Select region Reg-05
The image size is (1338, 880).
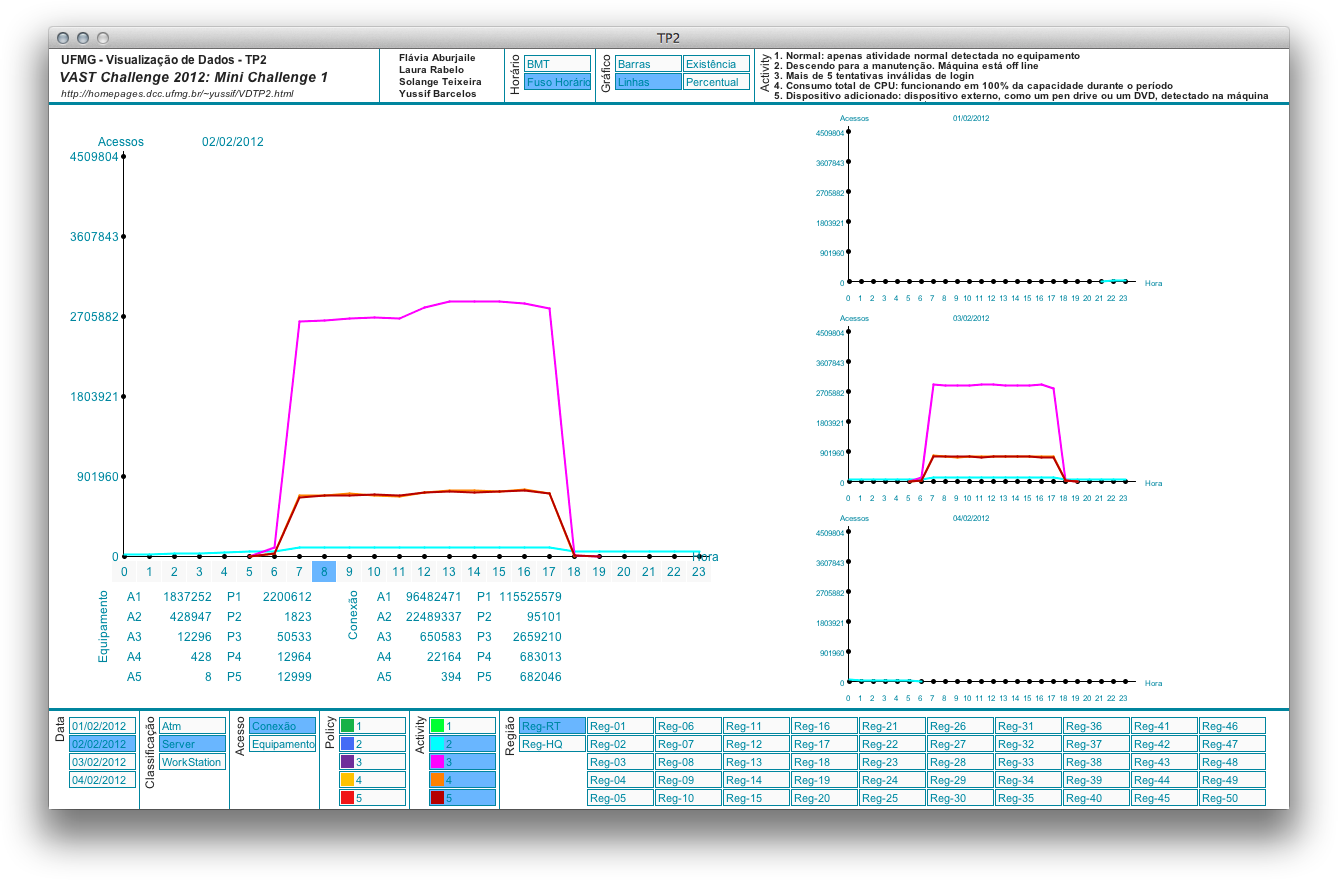pos(620,798)
